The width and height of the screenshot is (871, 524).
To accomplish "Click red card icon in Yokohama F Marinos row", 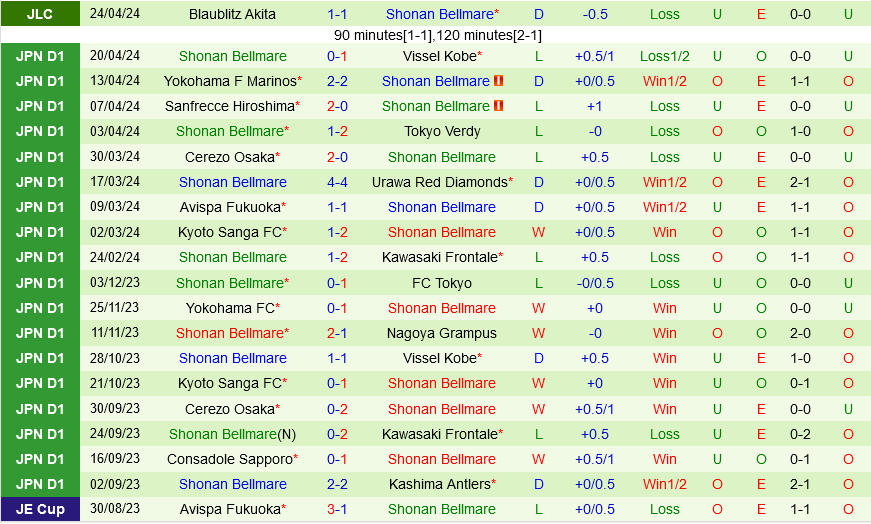I will 499,81.
